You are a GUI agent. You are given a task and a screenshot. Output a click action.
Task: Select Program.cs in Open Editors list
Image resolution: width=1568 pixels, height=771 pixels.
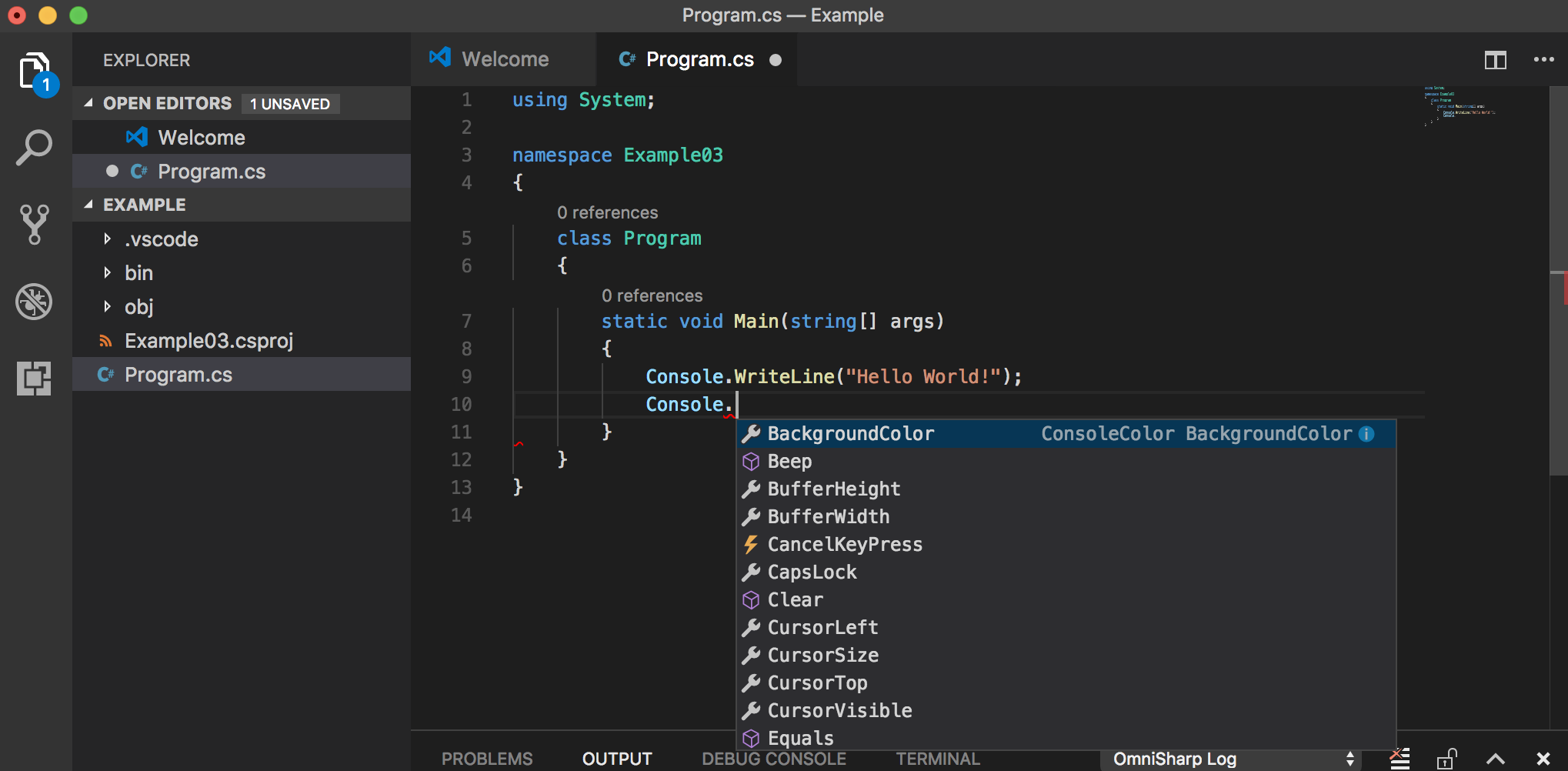coord(242,172)
